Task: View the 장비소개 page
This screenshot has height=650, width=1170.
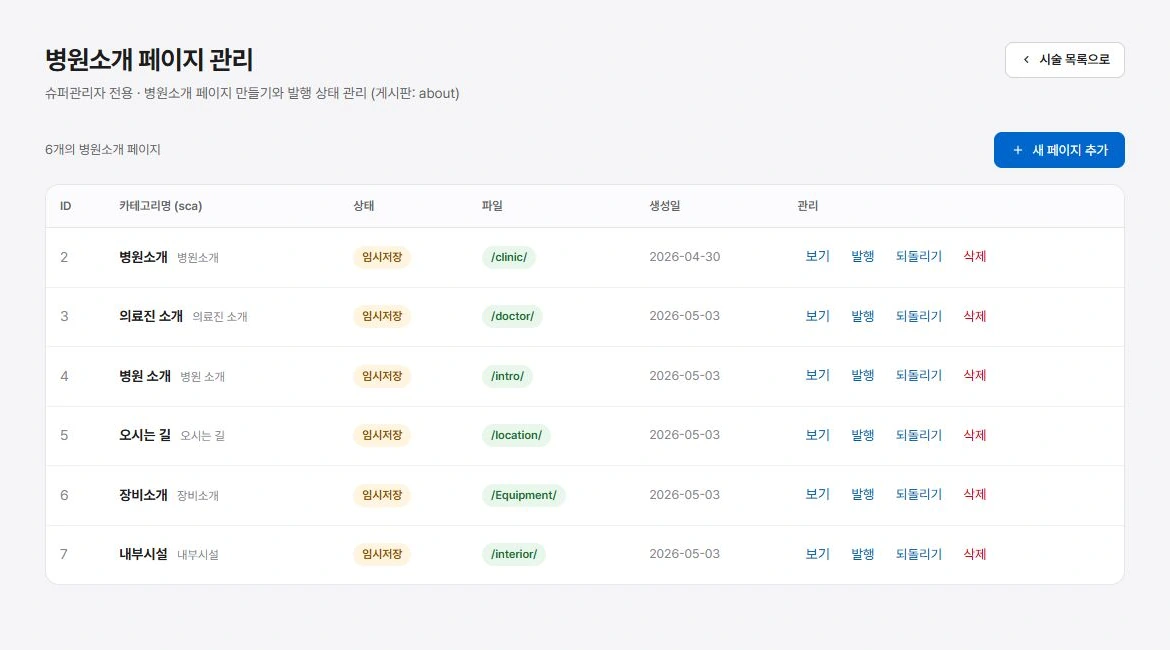Action: pyautogui.click(x=817, y=494)
